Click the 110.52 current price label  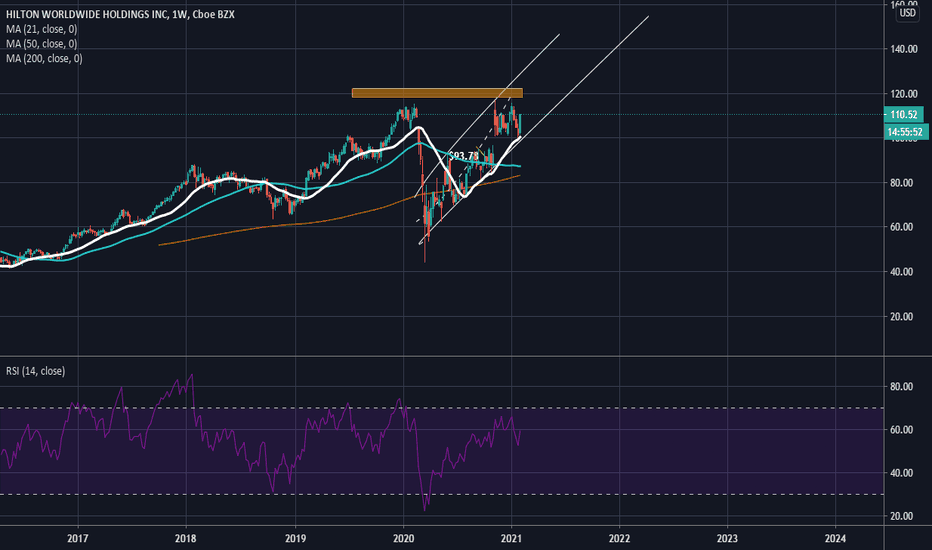click(903, 115)
